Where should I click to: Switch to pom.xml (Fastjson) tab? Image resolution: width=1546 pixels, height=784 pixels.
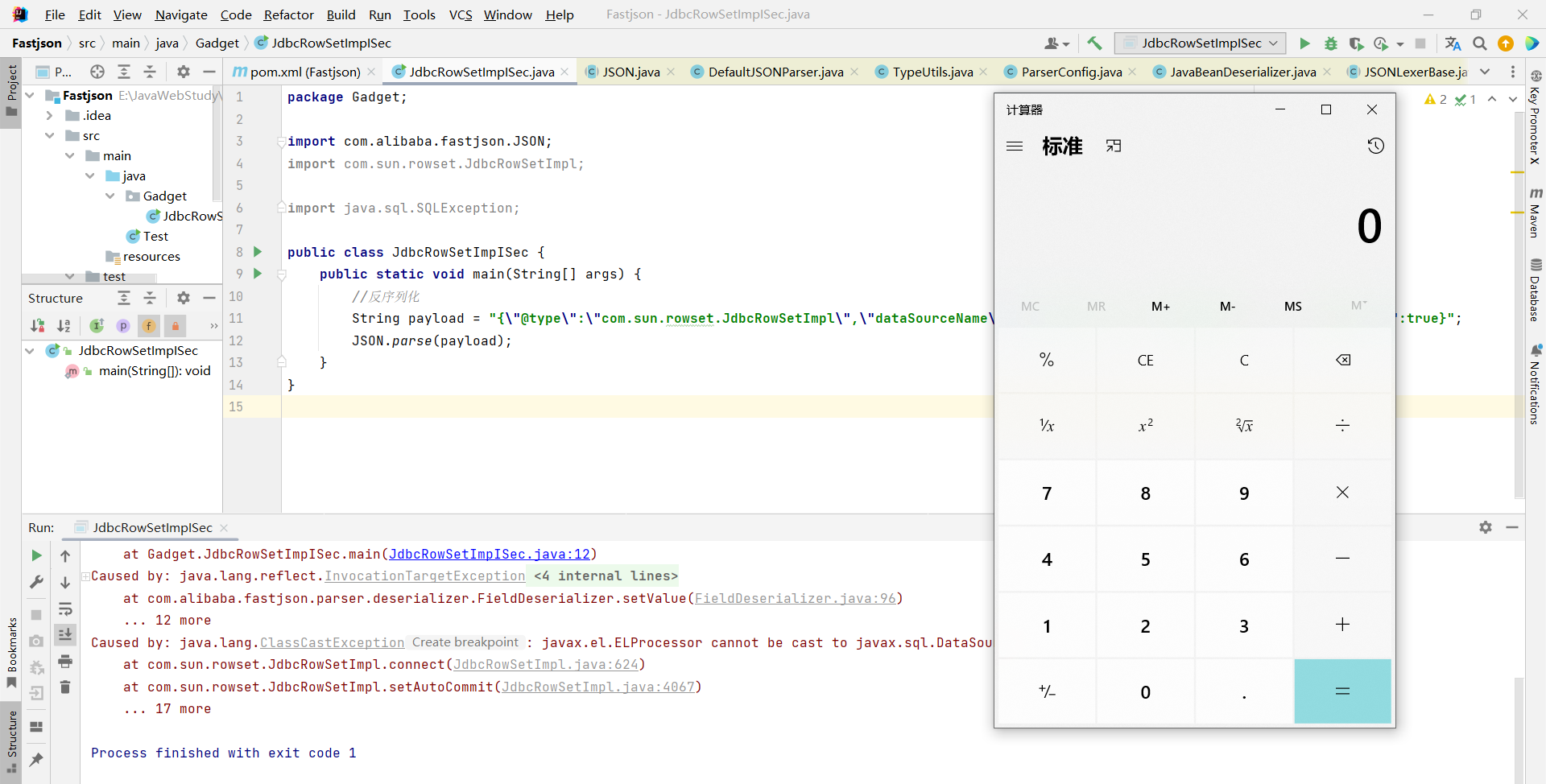tap(304, 72)
